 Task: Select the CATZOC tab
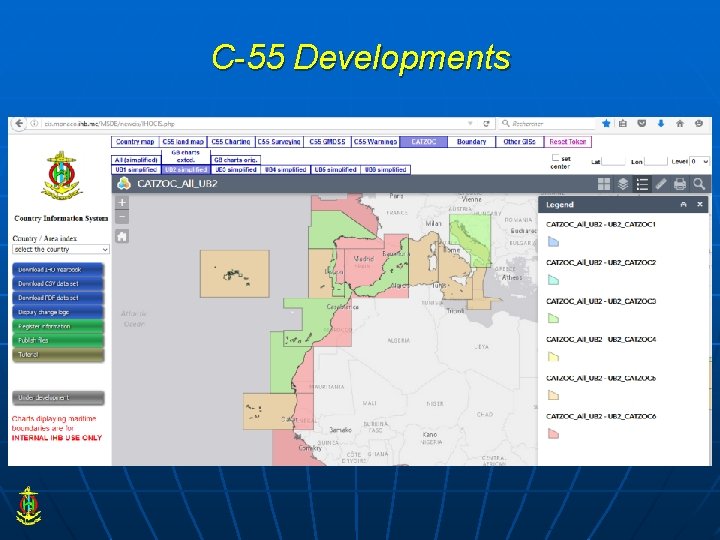coord(423,142)
